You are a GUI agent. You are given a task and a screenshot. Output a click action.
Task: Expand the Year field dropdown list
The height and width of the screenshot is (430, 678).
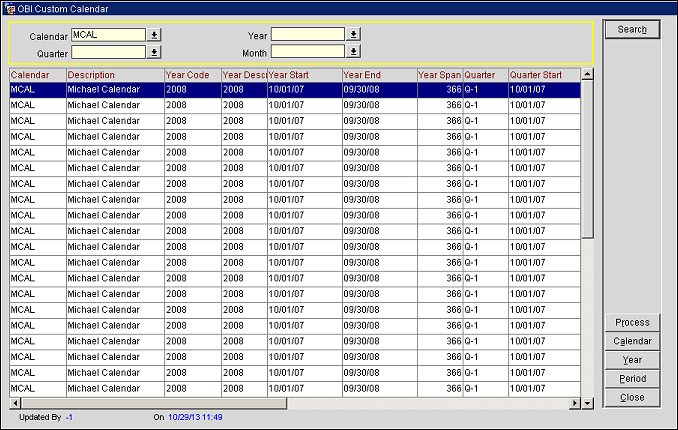pyautogui.click(x=354, y=34)
